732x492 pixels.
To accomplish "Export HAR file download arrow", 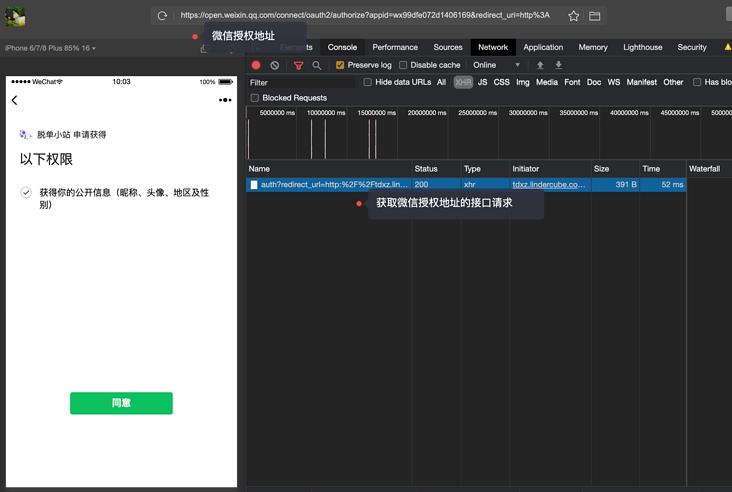I will tap(558, 65).
